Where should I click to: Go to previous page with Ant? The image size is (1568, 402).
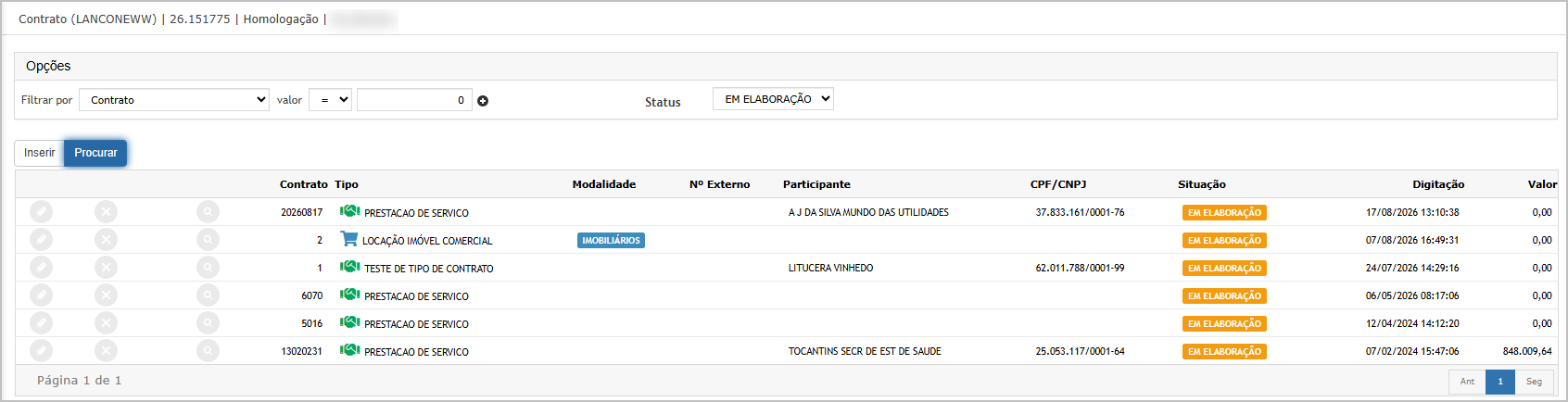1467,382
